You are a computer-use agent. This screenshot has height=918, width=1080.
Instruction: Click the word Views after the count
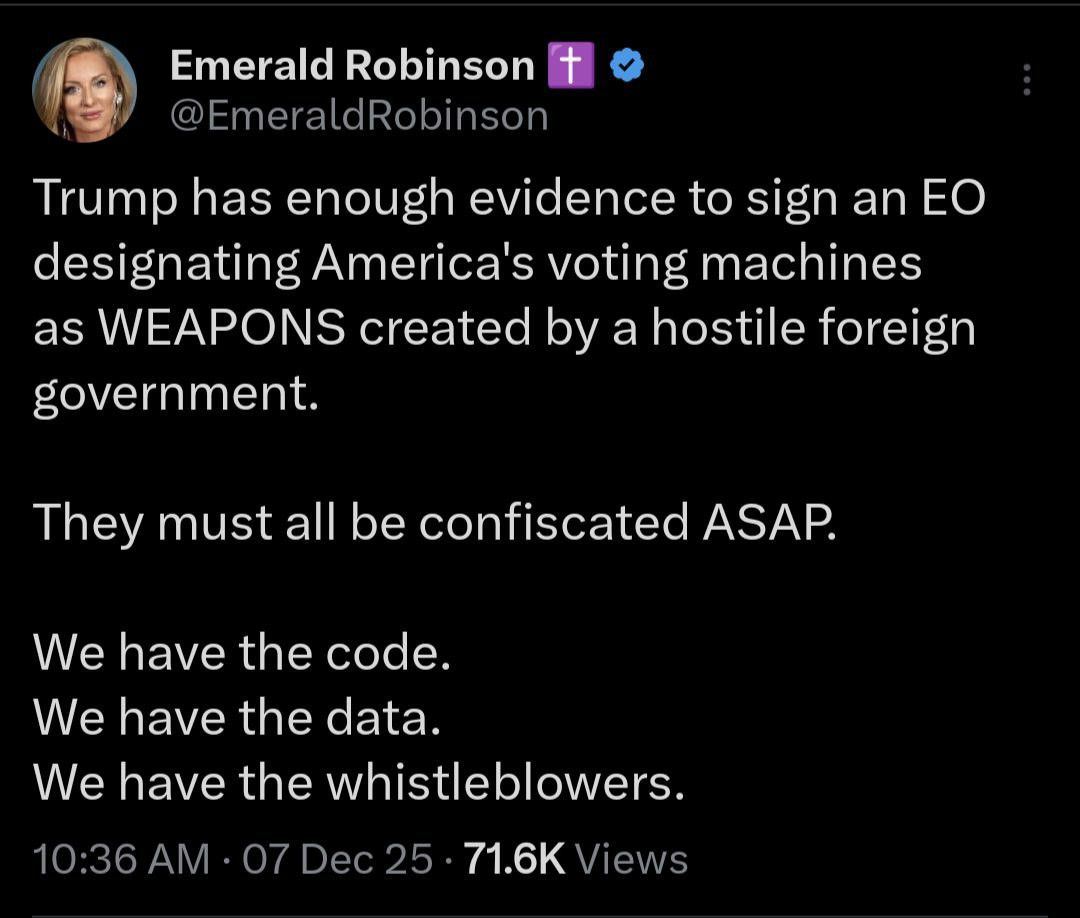coord(633,859)
